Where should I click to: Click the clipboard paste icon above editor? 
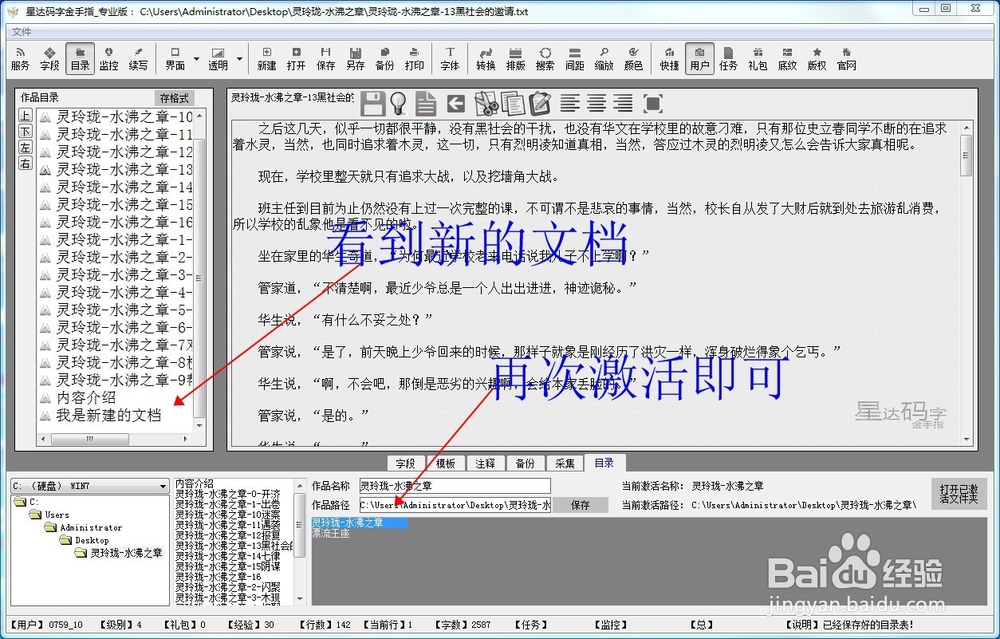tap(540, 103)
